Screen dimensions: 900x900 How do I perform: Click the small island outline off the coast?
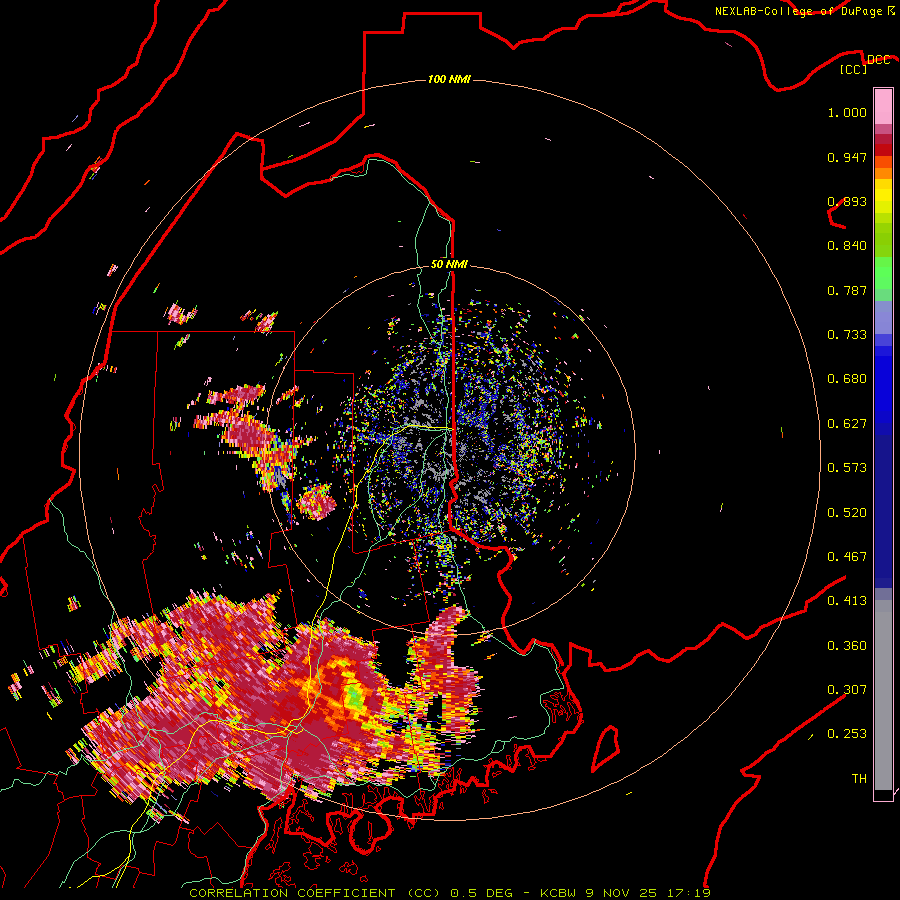606,748
